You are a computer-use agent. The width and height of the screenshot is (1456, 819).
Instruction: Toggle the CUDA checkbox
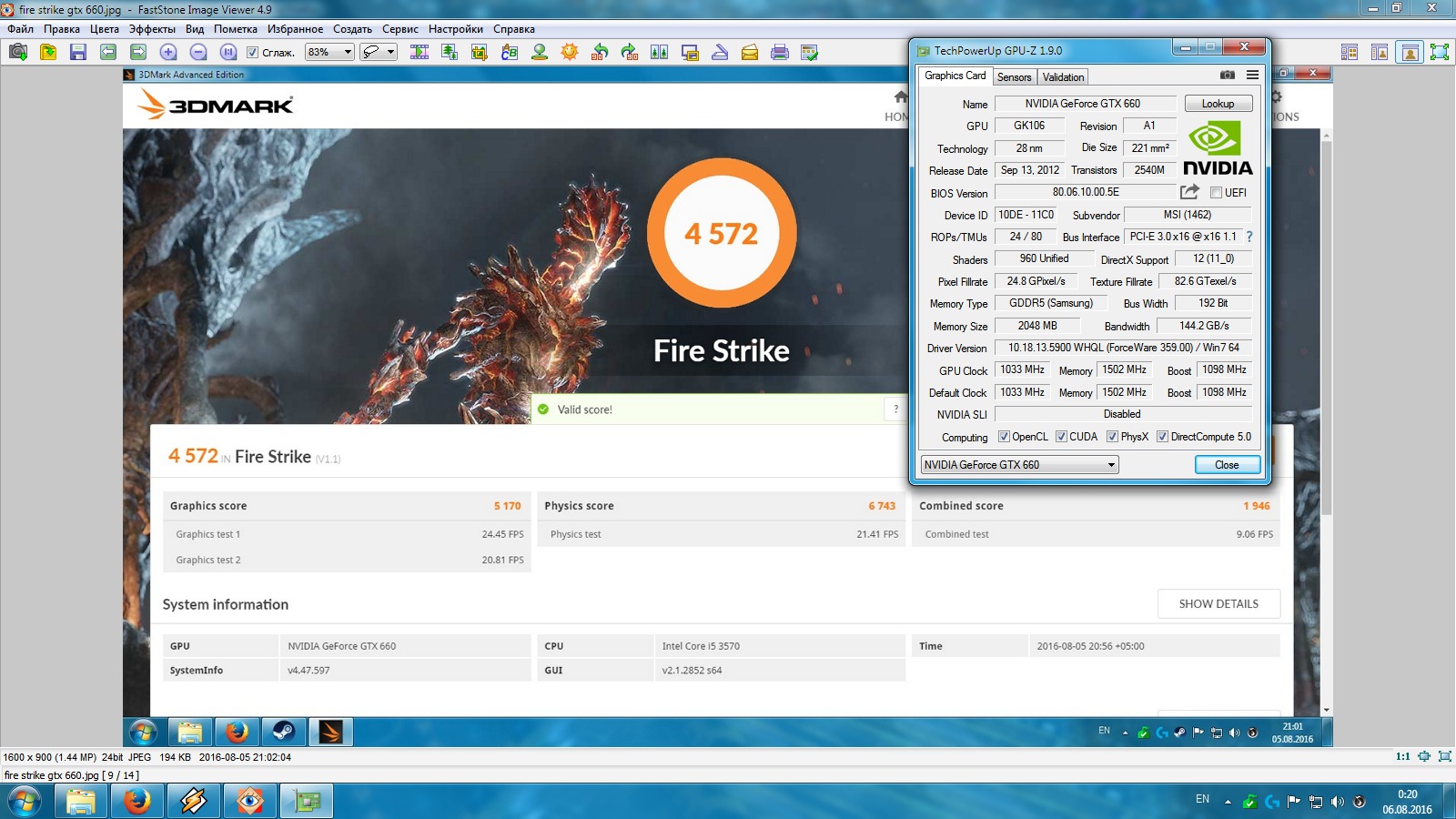pyautogui.click(x=1061, y=437)
